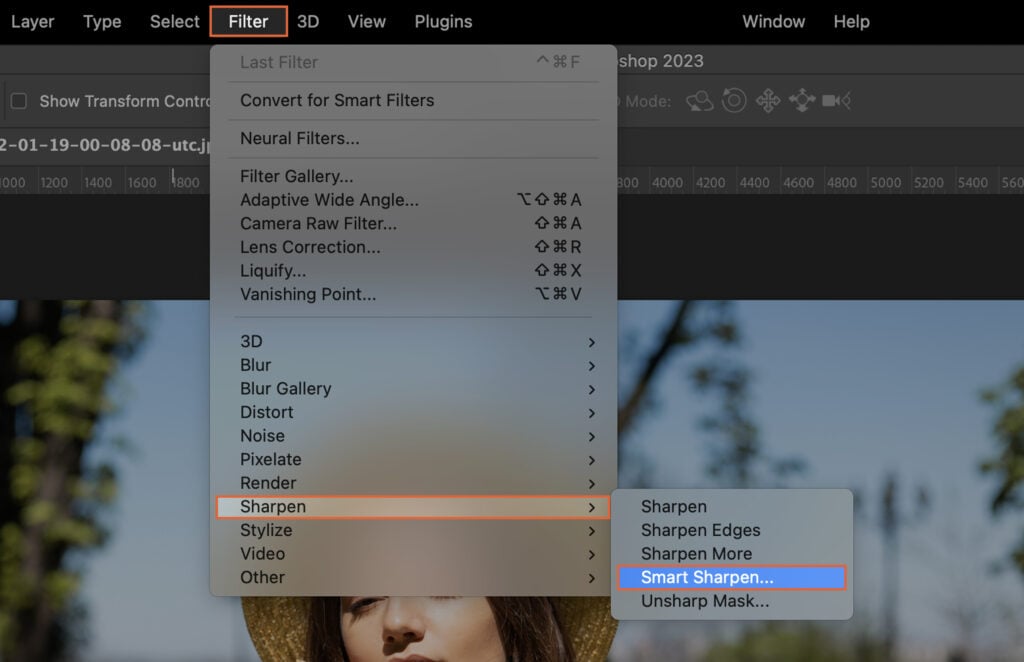Click the Help menu bar item
The image size is (1024, 662).
[x=851, y=21]
